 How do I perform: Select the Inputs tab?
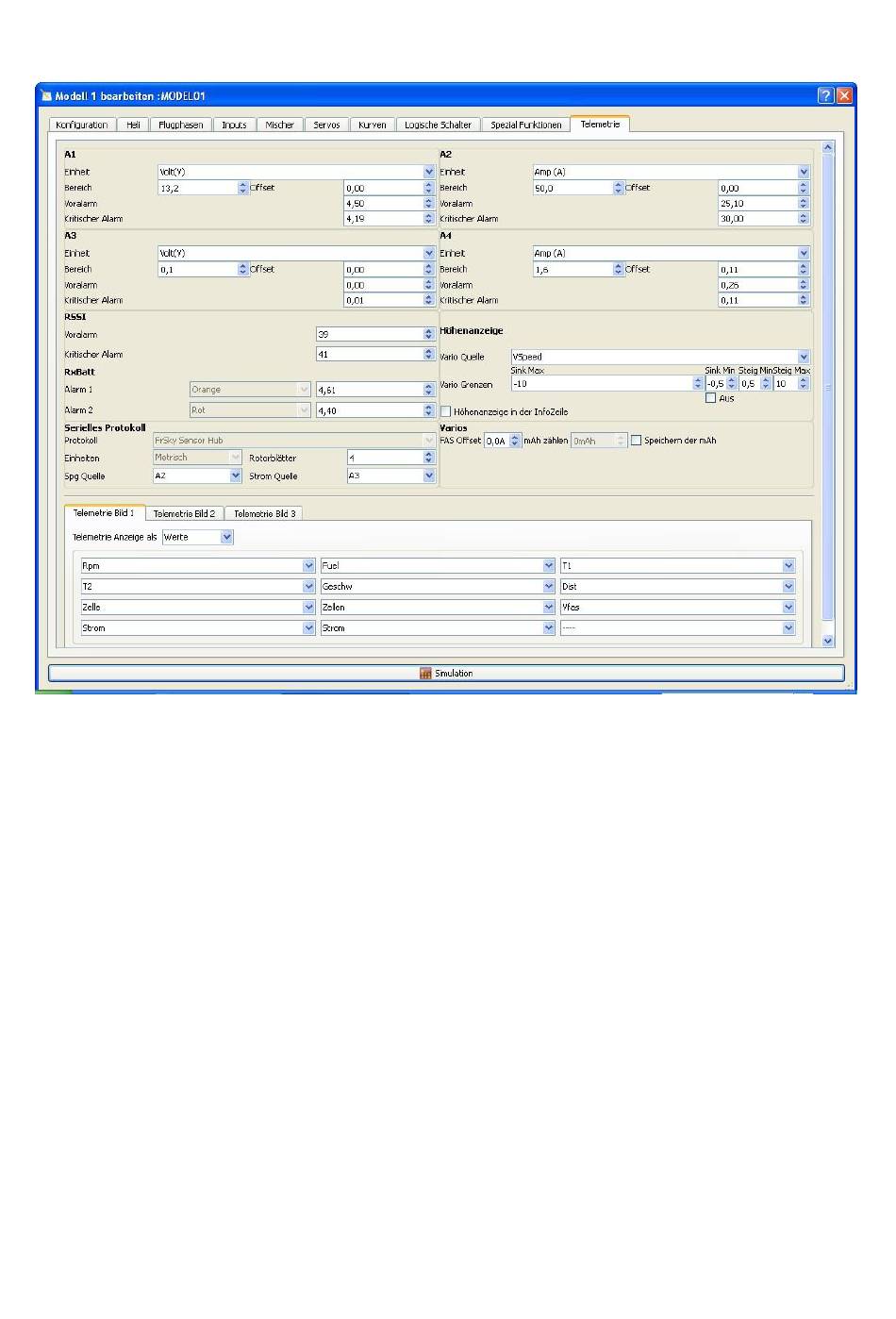pos(234,125)
